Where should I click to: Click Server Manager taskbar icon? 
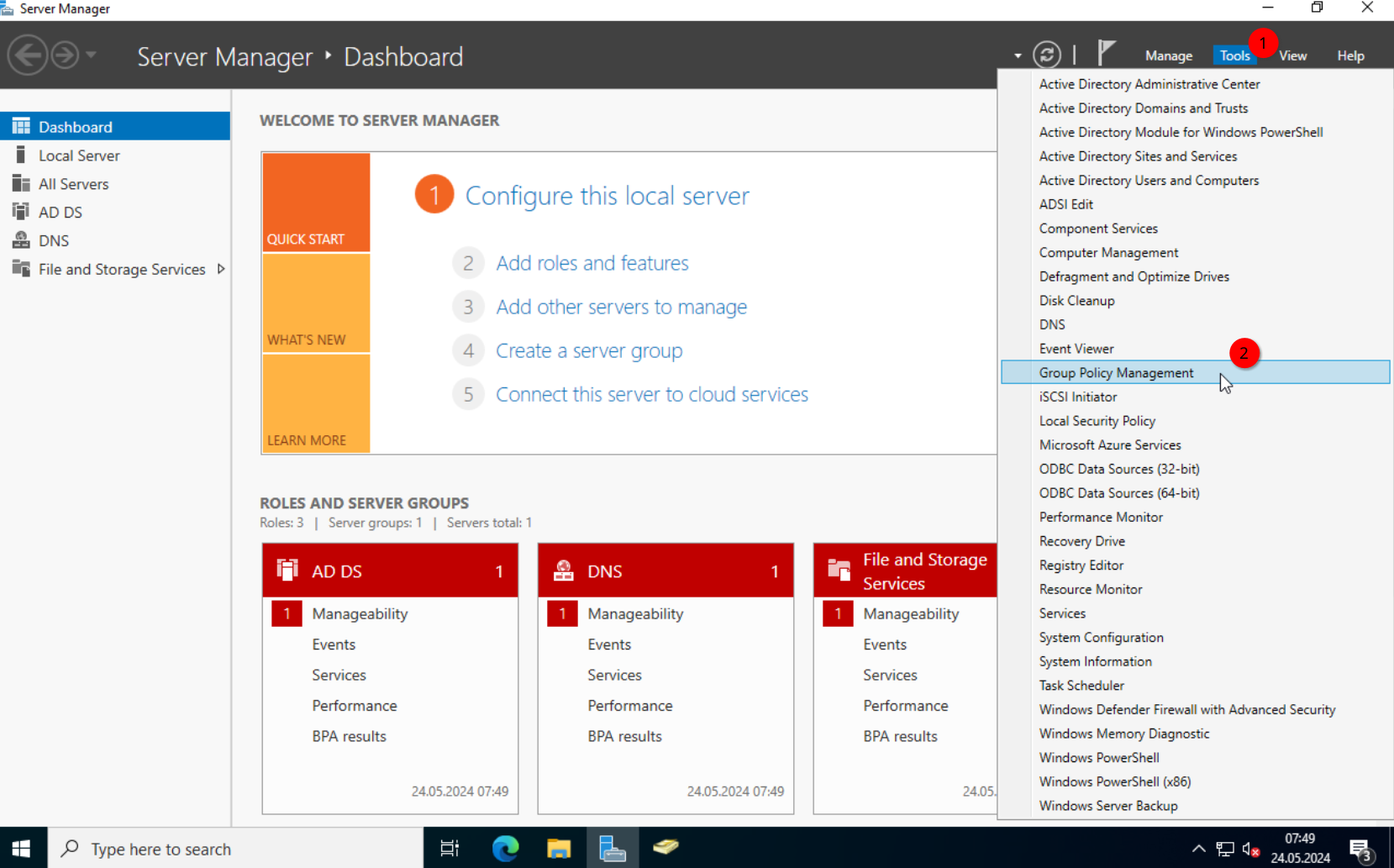[x=613, y=849]
